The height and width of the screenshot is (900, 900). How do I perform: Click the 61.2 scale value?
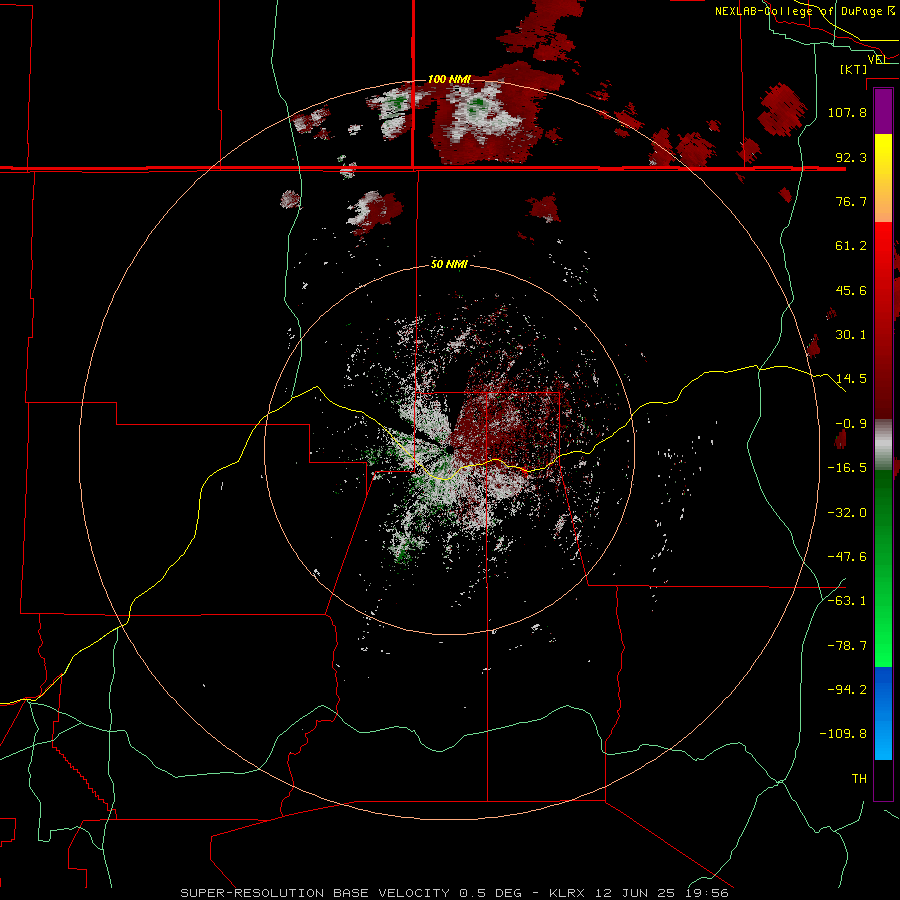(x=851, y=246)
